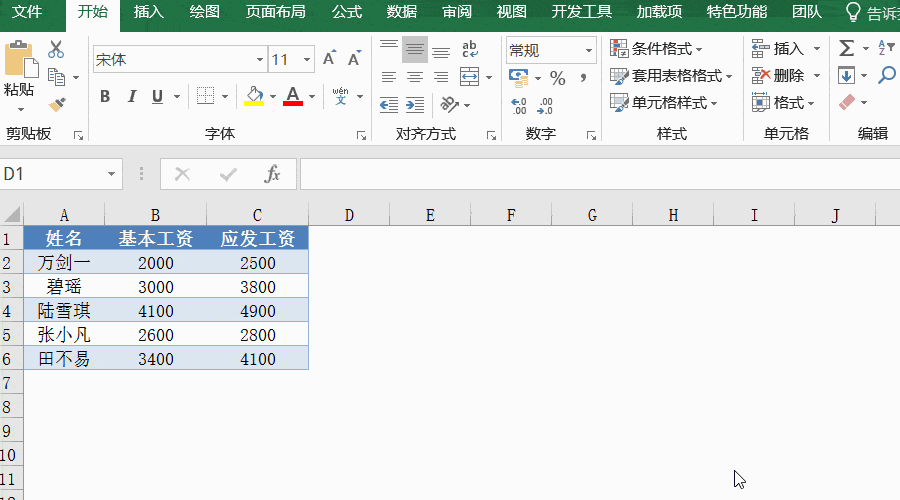Toggle Wrap Text (ab icon)

470,49
